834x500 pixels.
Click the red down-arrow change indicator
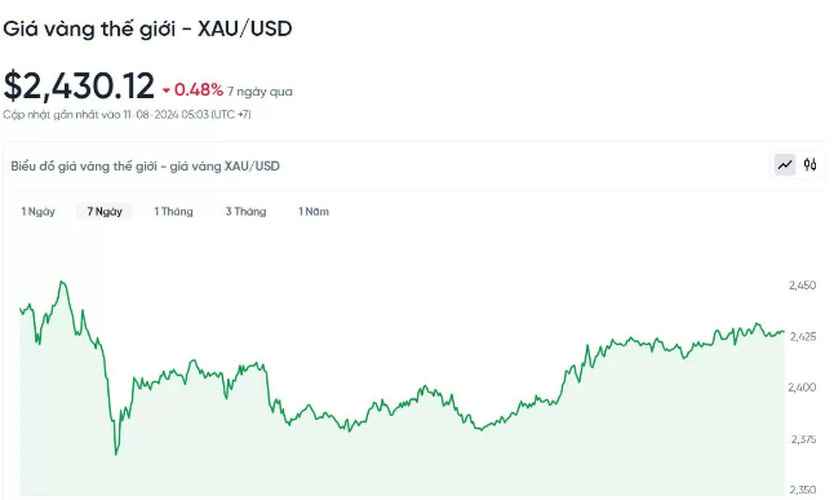pyautogui.click(x=166, y=91)
